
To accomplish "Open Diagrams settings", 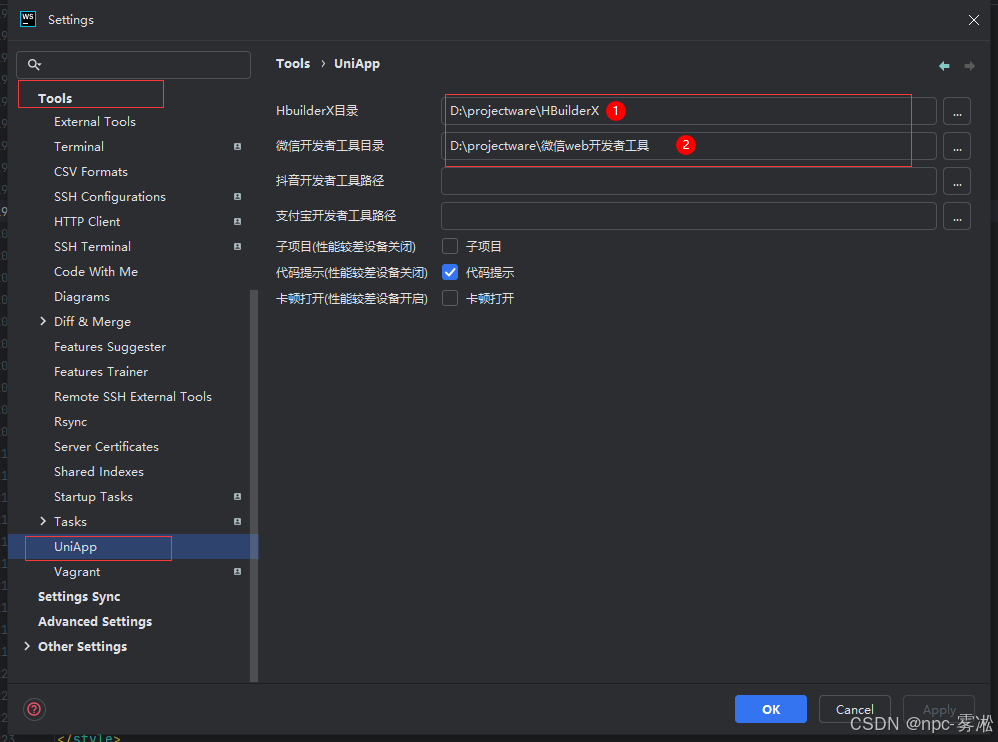I will tap(82, 297).
